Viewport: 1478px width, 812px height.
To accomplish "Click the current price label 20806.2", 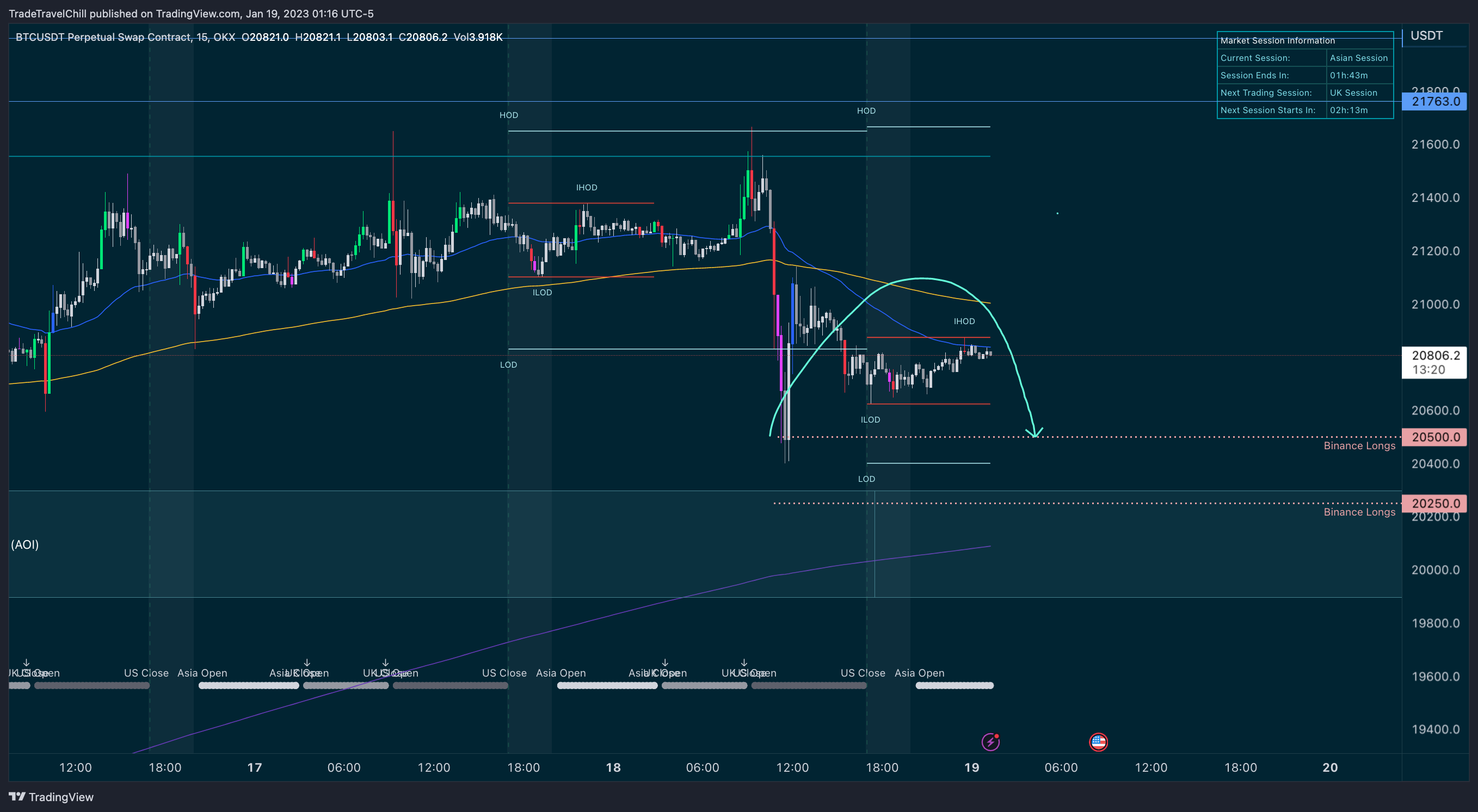I will point(1434,362).
